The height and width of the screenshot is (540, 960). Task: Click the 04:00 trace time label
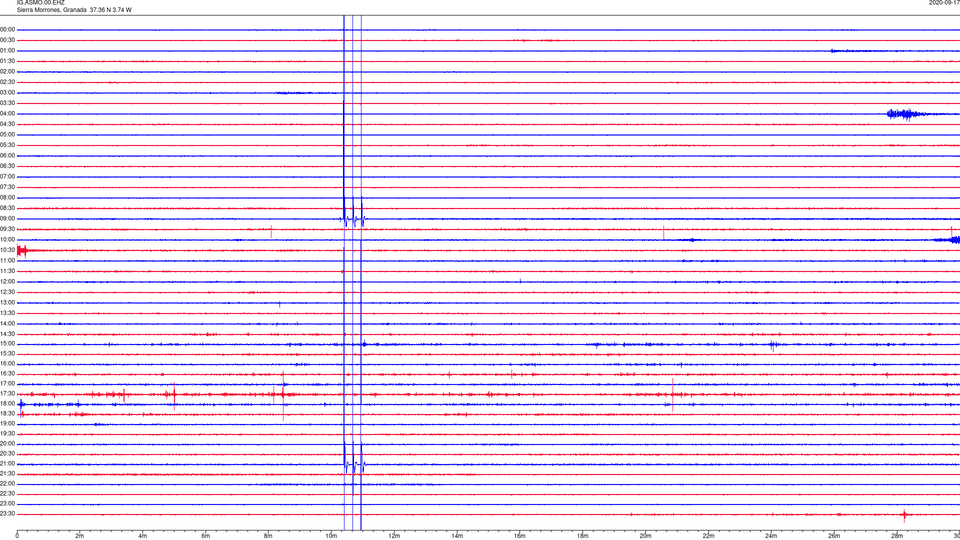(x=7, y=114)
